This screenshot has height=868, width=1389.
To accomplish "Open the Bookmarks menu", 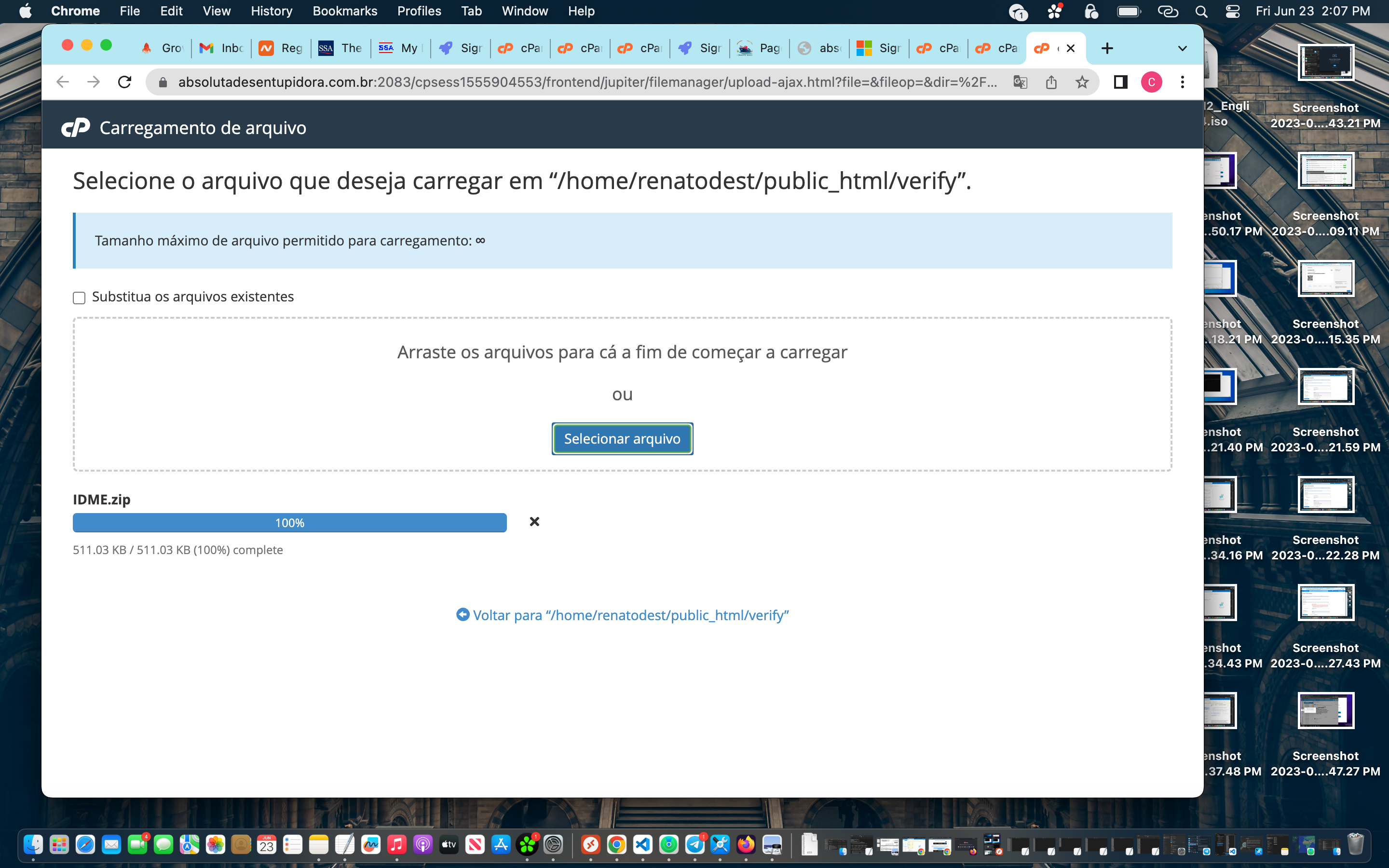I will [x=345, y=11].
